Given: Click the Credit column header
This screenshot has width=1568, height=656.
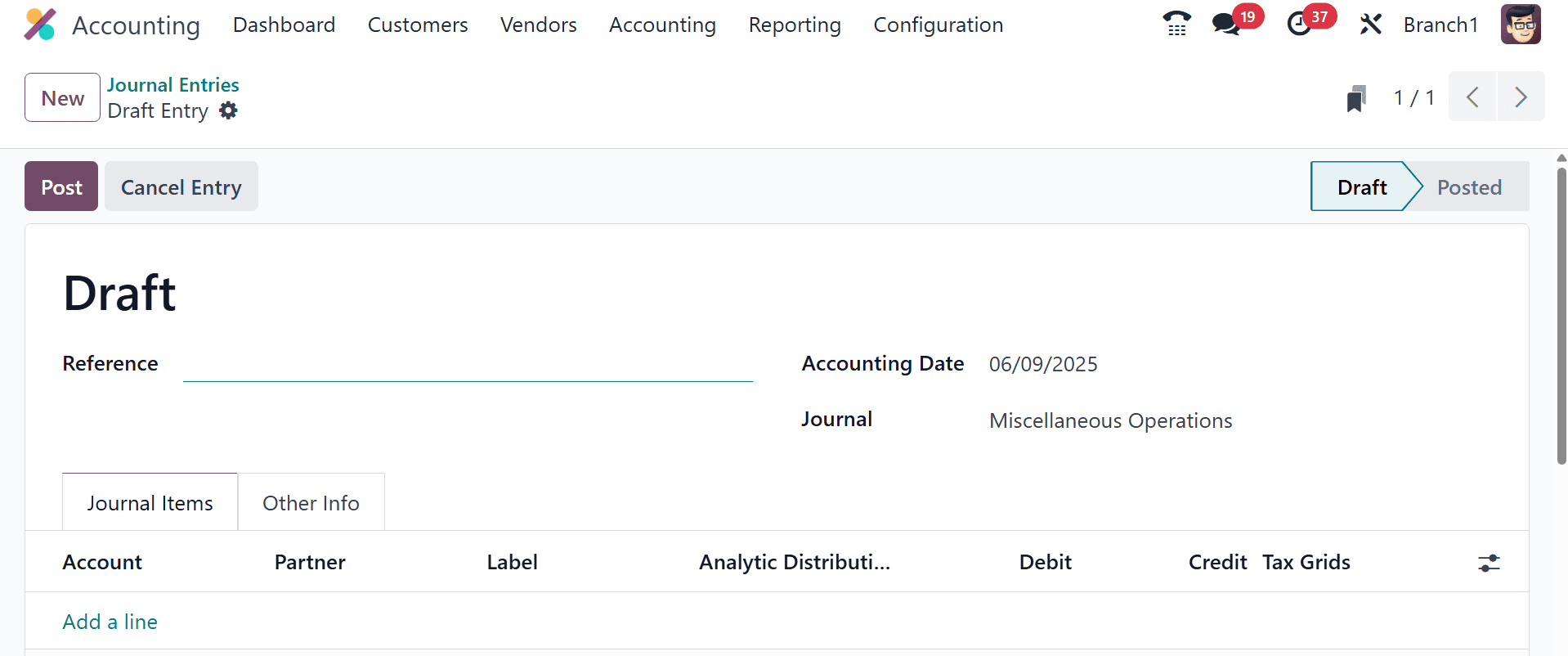Looking at the screenshot, I should (x=1217, y=562).
